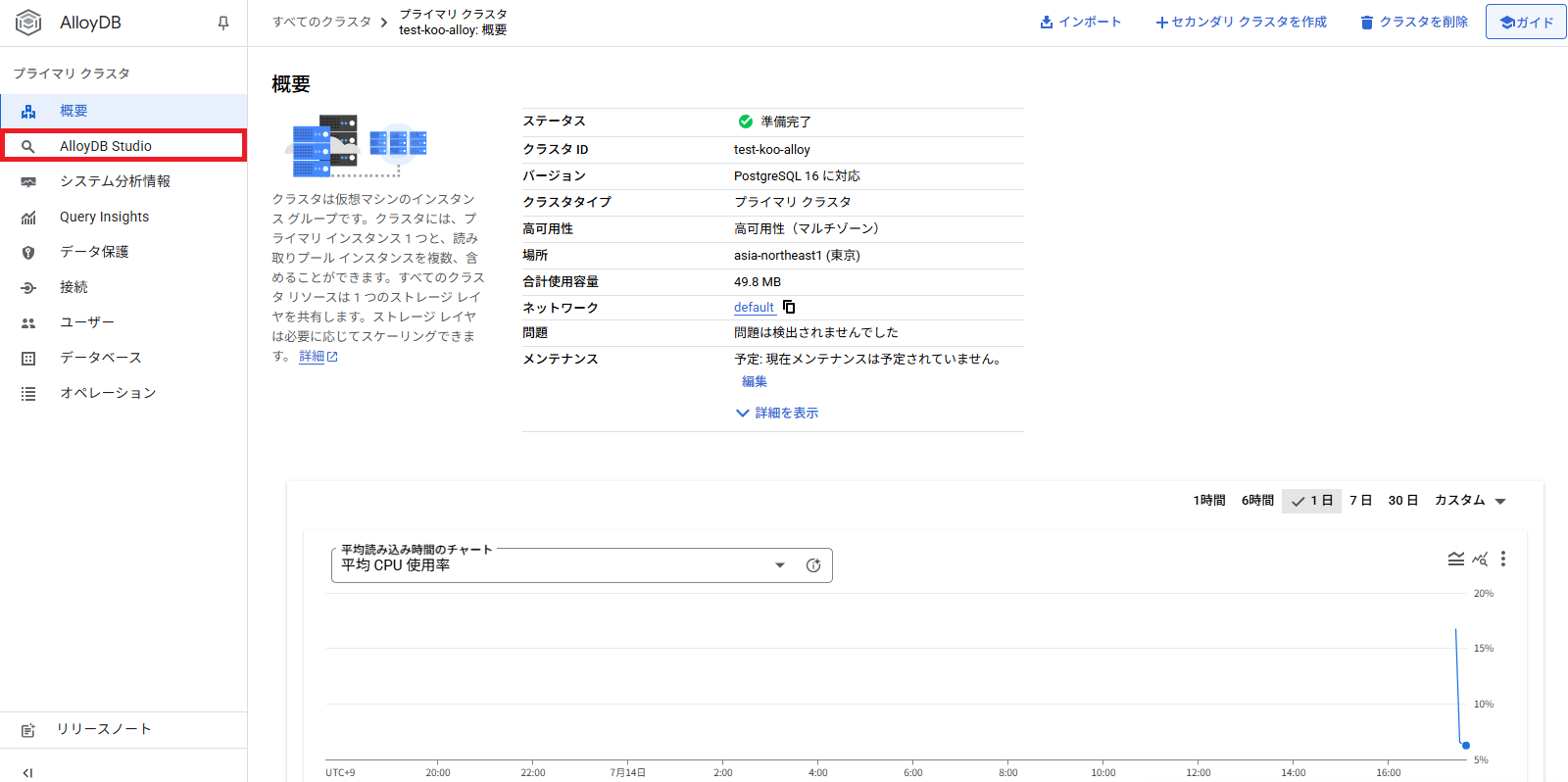Click the trash icon for cluster deletion

1366,23
